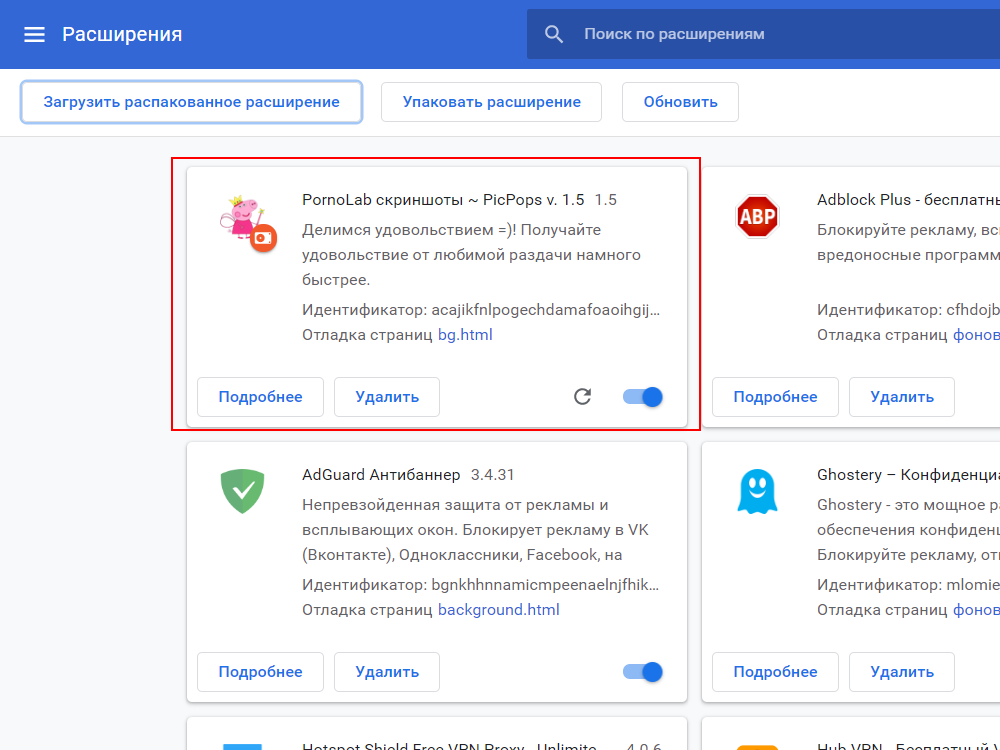Click AdGuard identifier text bgnkhhnnamicmpeenaelnjfhik
This screenshot has width=1000, height=750.
click(545, 585)
